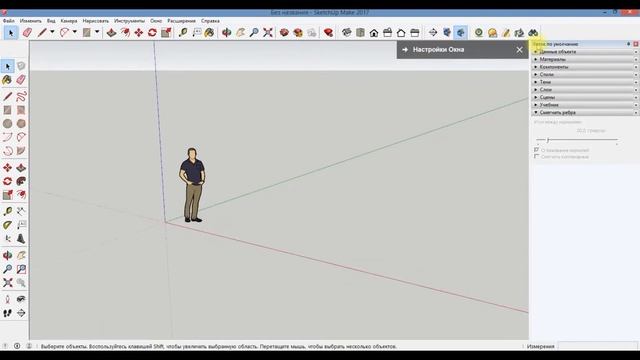
Task: Select the Dimension tool
Action: (x=21, y=211)
